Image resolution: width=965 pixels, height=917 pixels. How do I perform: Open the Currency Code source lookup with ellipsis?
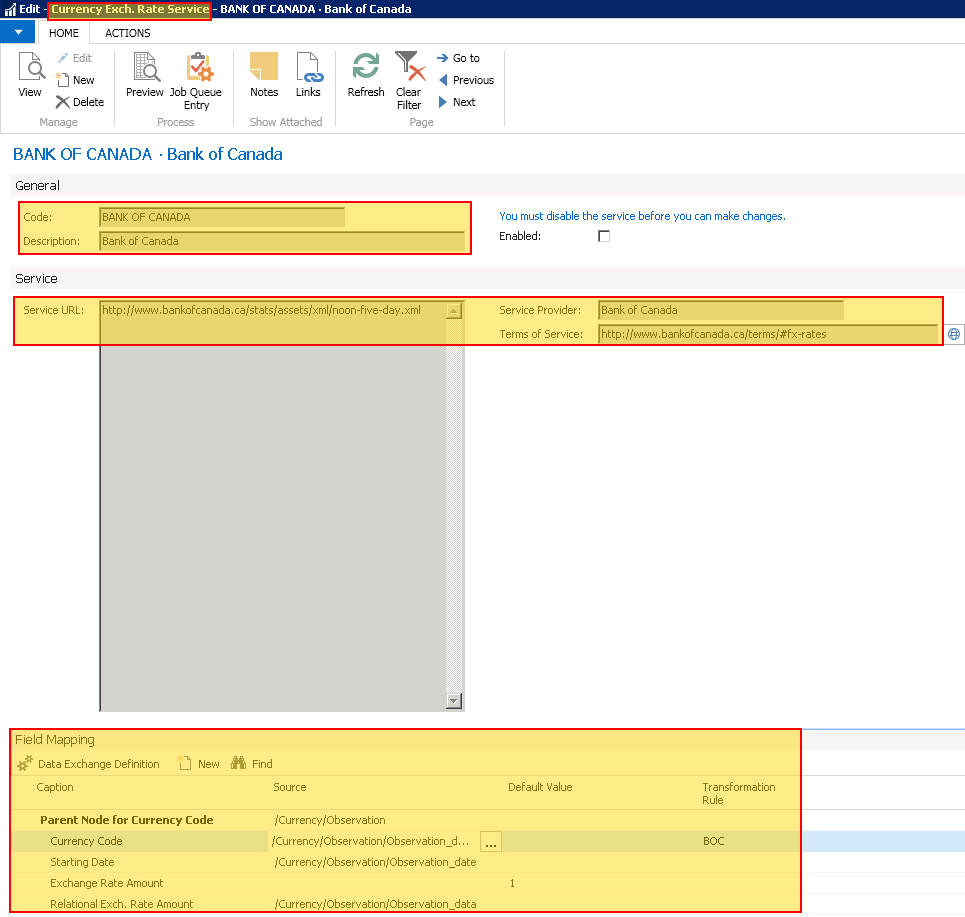[490, 841]
